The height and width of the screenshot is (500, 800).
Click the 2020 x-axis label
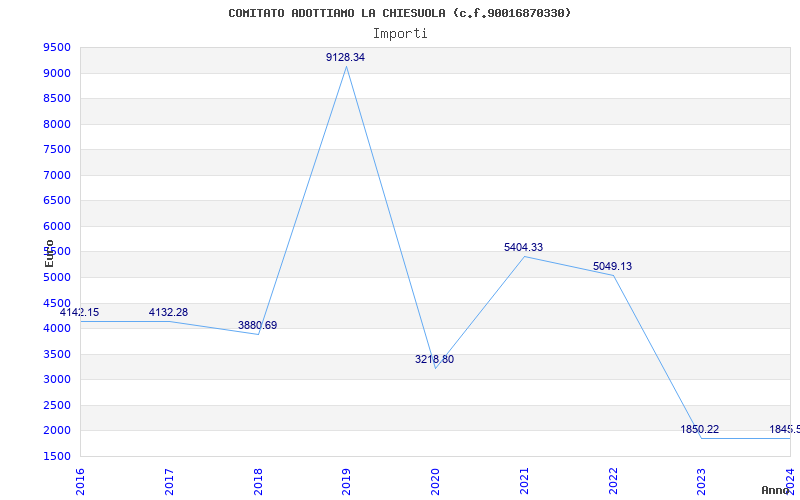coord(435,482)
